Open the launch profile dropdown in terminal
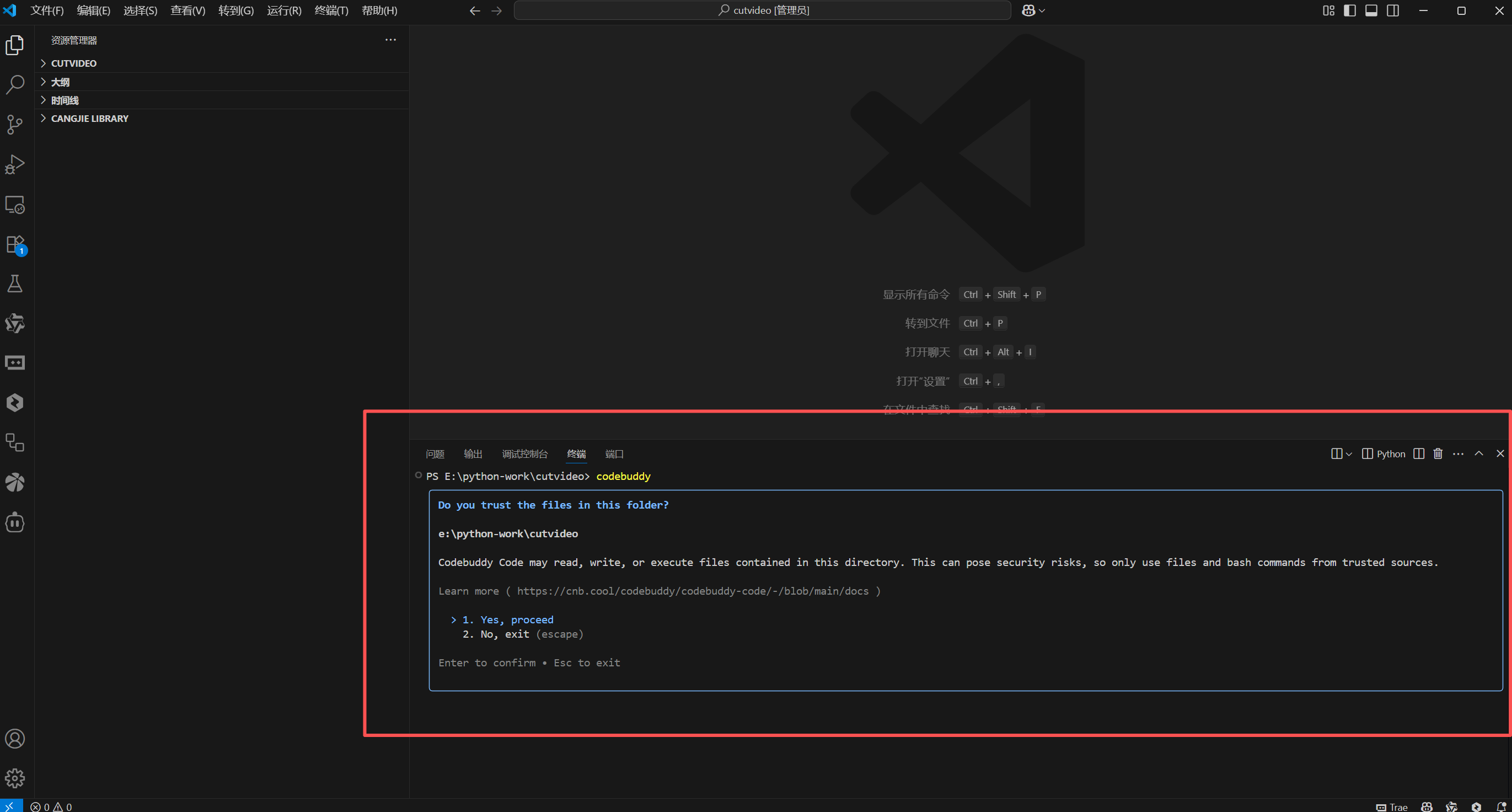Viewport: 1512px width, 812px height. [1349, 454]
